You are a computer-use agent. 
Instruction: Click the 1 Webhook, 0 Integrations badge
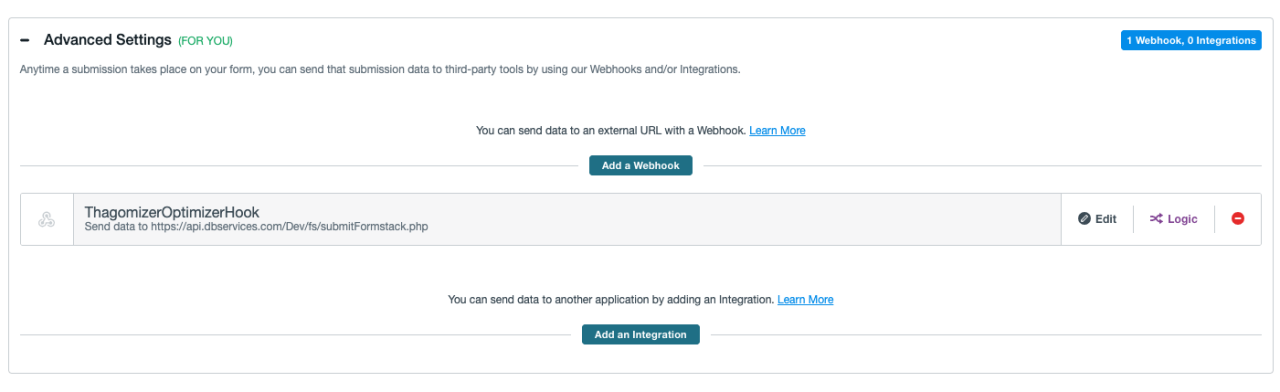pyautogui.click(x=1191, y=41)
